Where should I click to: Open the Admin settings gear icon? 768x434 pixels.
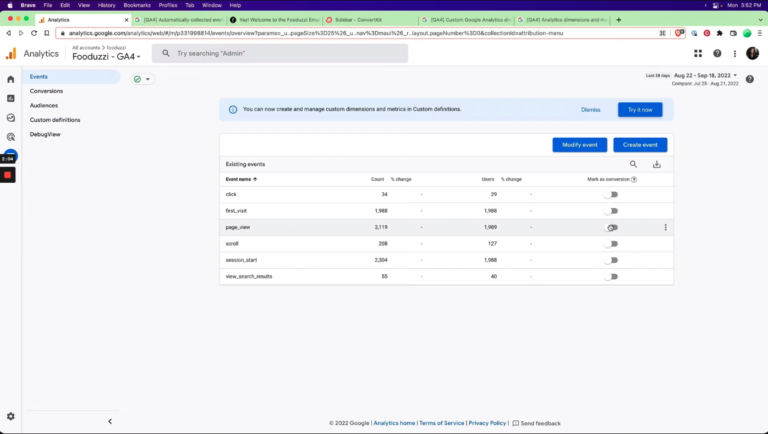tap(11, 416)
